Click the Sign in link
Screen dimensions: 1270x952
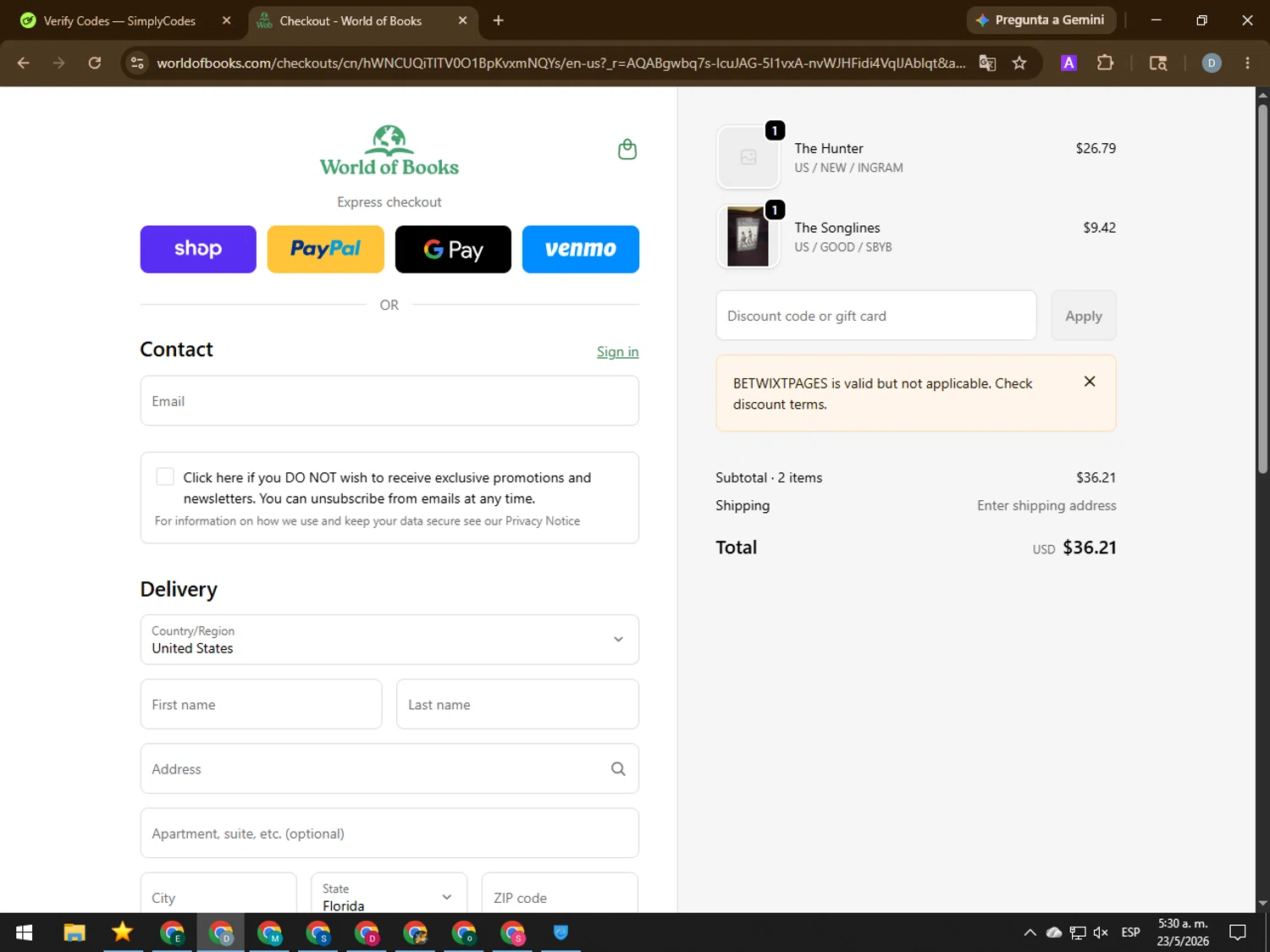(x=617, y=352)
